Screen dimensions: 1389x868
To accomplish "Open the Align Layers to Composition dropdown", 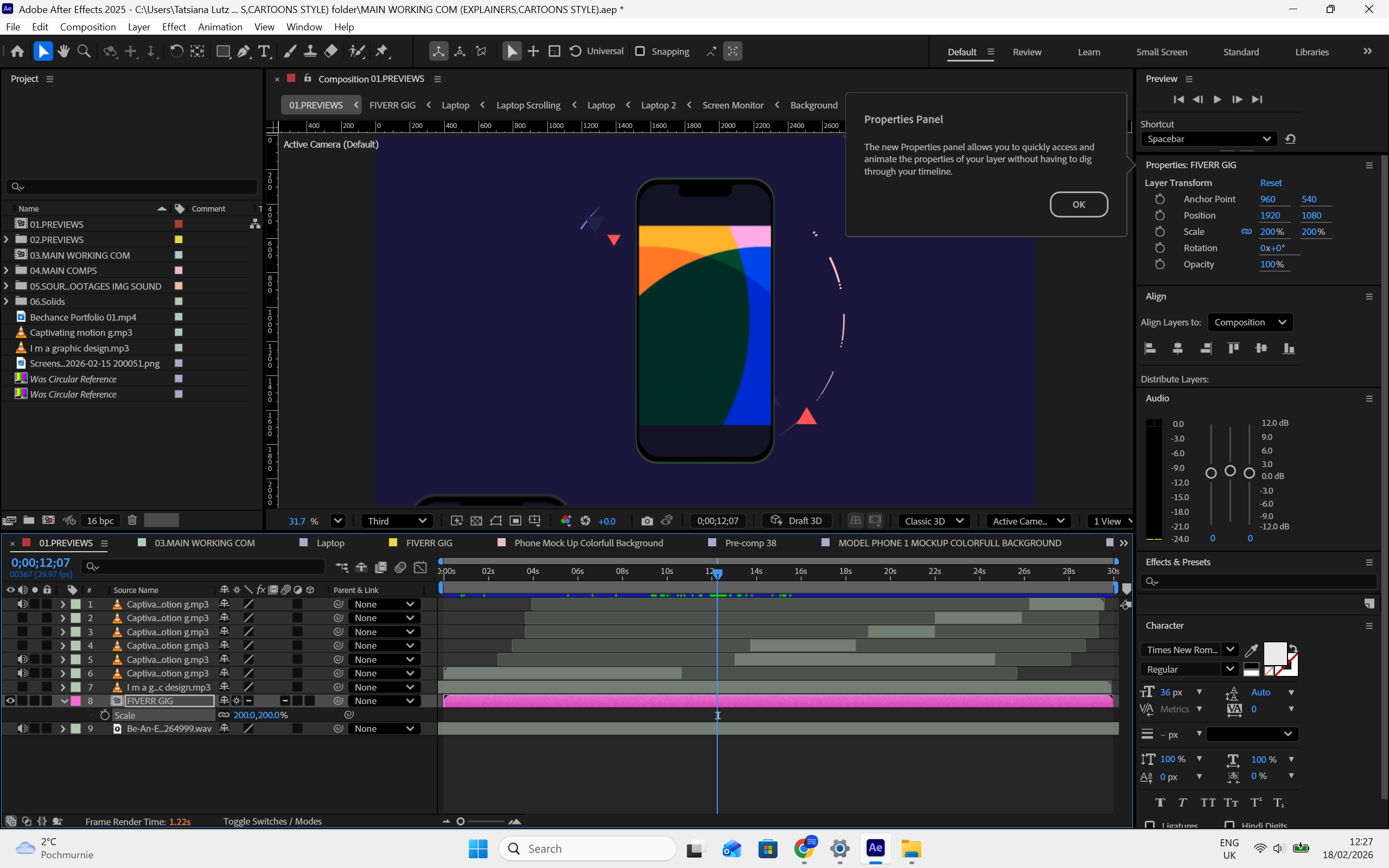I will click(1250, 322).
